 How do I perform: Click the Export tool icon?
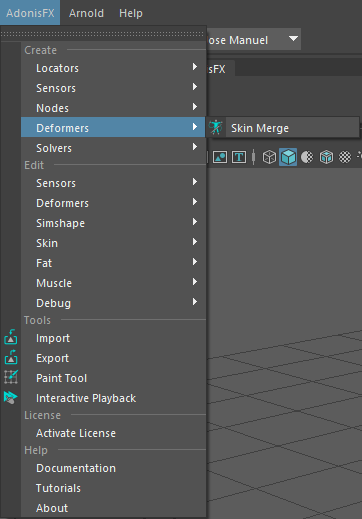[x=11, y=357]
